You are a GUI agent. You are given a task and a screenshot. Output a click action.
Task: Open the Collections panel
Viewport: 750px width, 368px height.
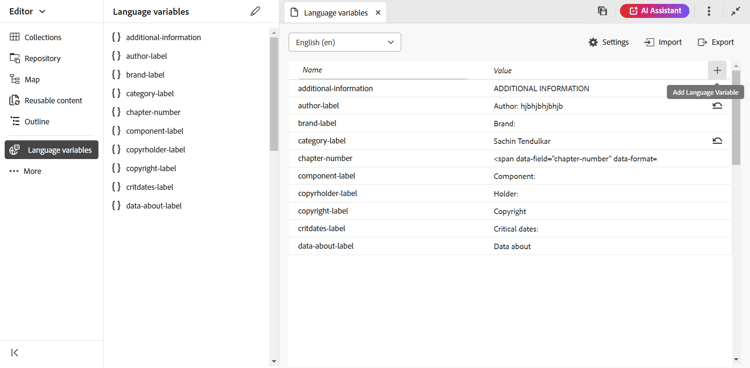36,37
